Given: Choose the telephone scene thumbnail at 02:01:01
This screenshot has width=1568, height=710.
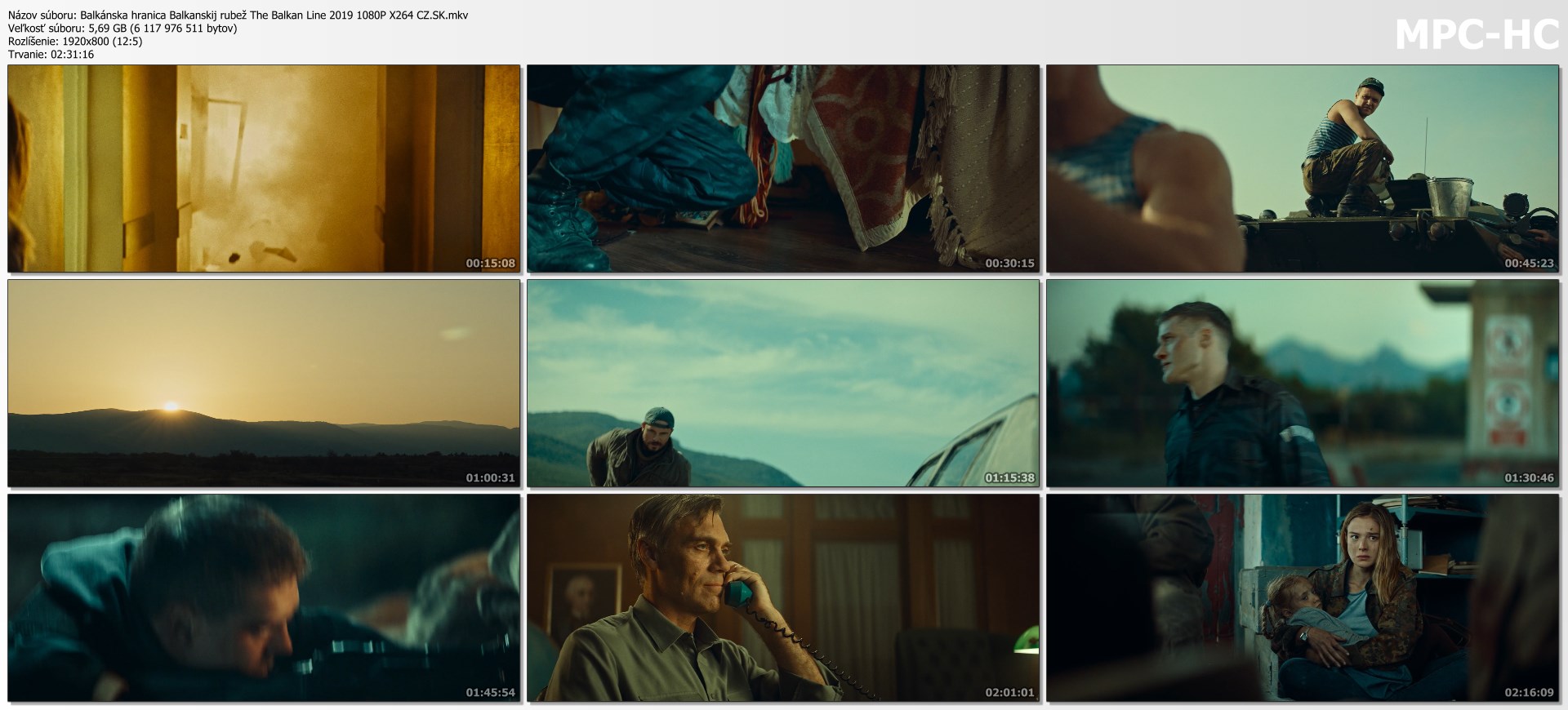Looking at the screenshot, I should (783, 598).
